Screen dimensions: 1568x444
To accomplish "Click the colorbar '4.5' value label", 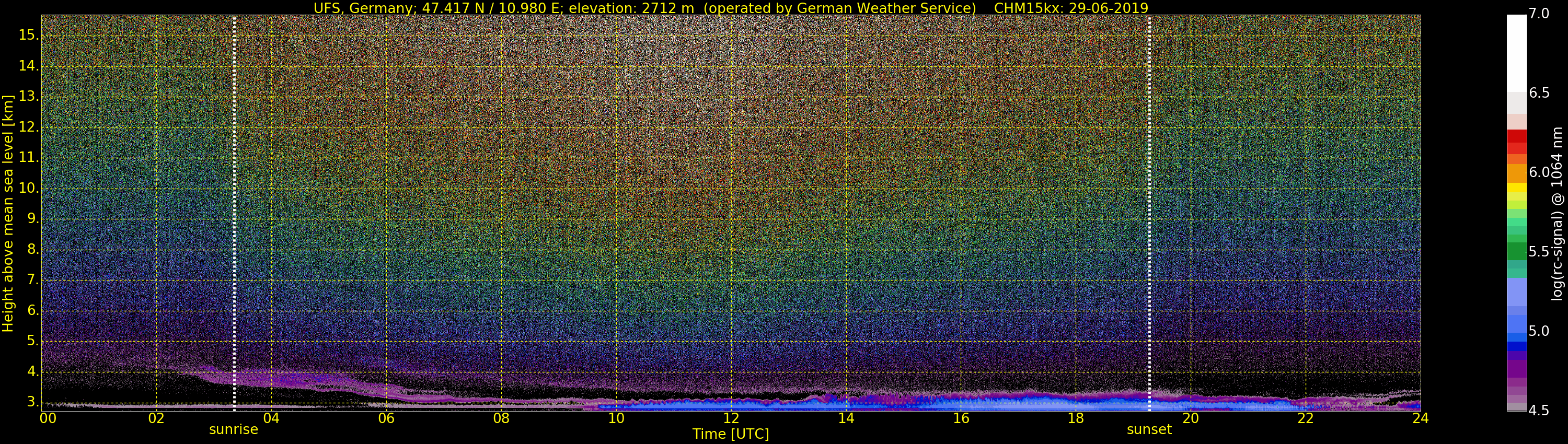I will (x=1539, y=411).
